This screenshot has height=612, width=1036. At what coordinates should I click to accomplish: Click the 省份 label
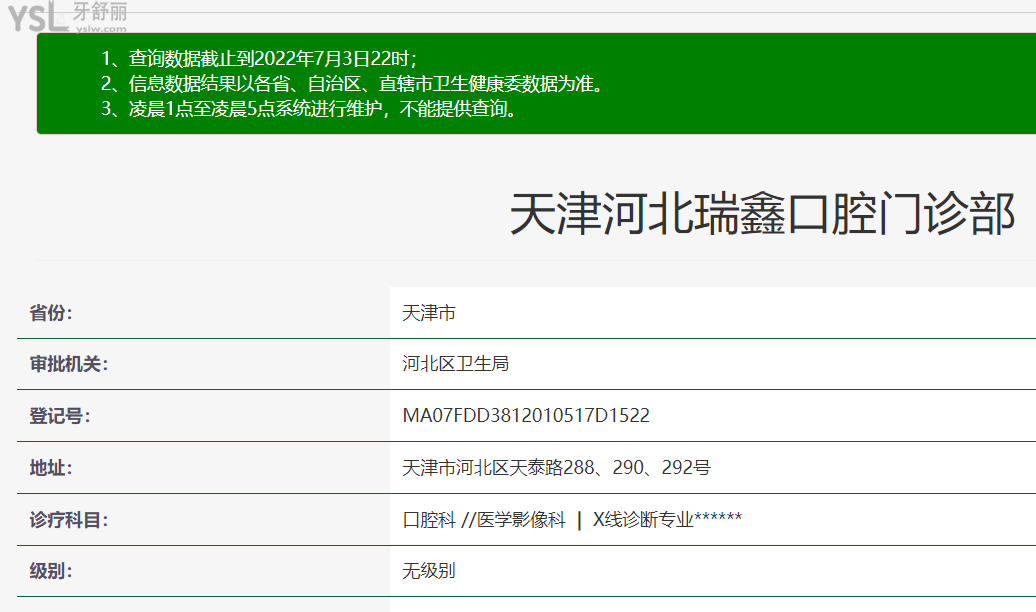tap(51, 313)
